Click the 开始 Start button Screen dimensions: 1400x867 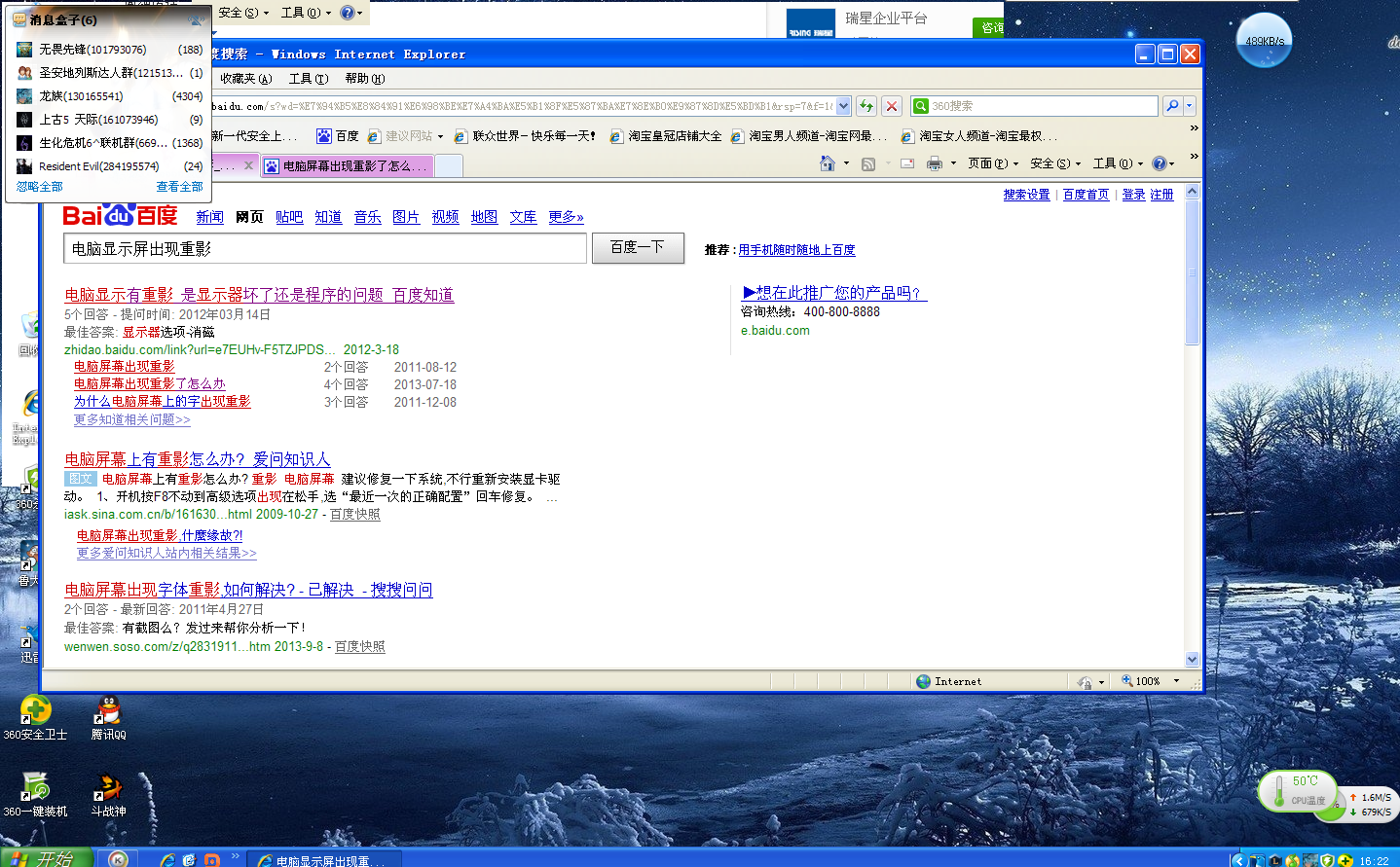46,857
